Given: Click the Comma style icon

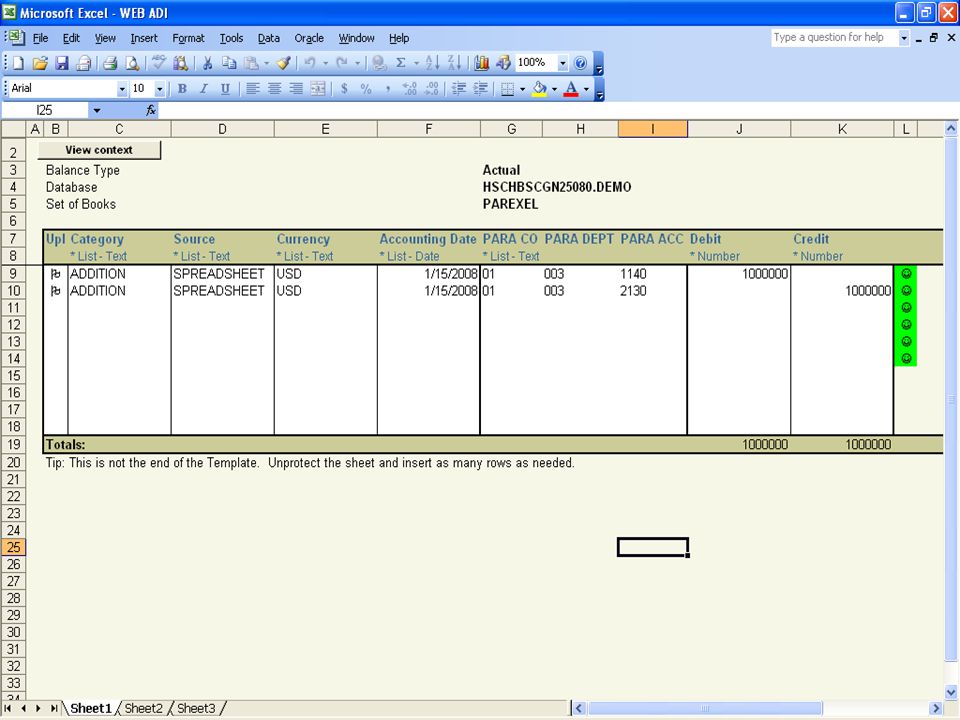Looking at the screenshot, I should click(388, 89).
